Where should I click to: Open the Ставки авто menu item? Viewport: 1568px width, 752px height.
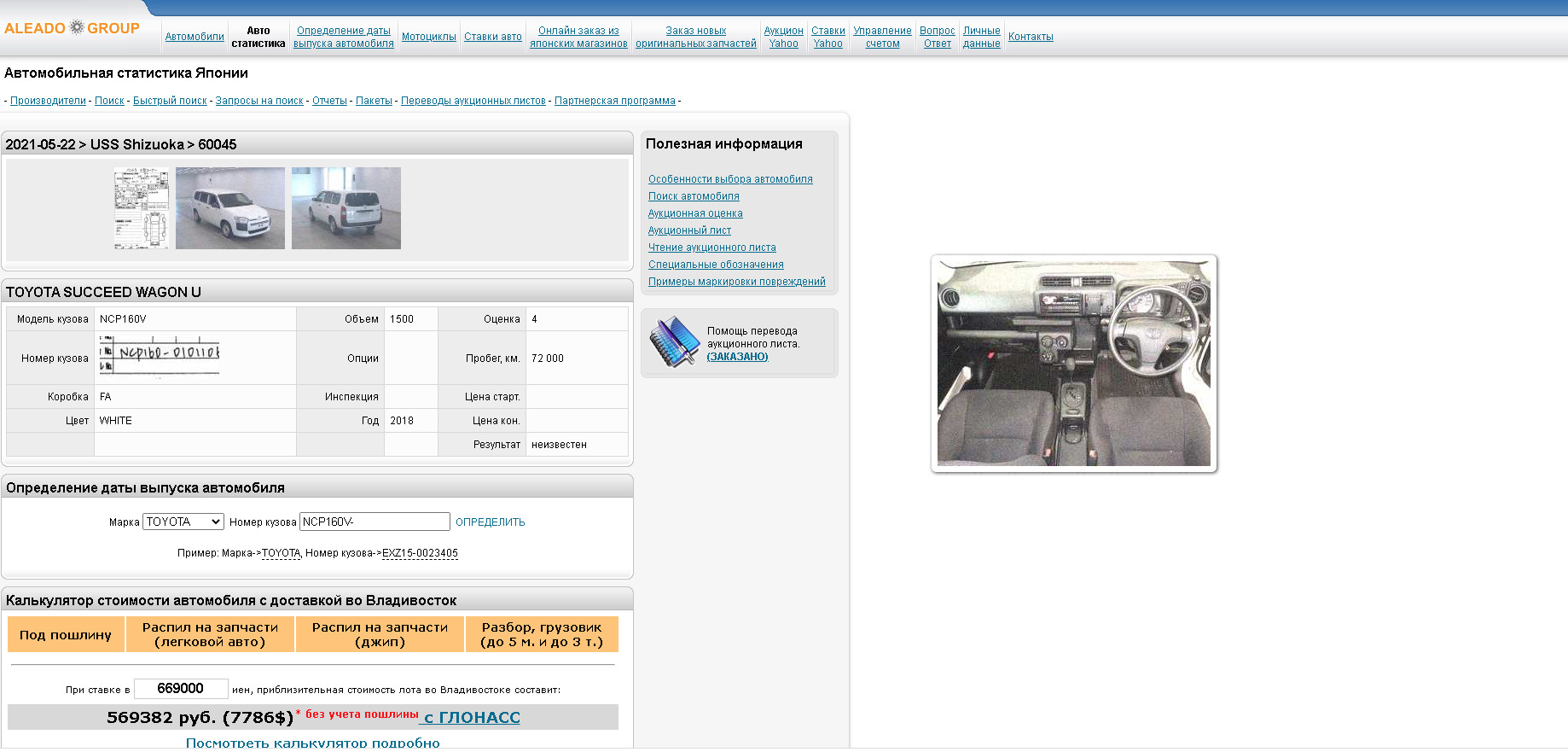pos(493,37)
